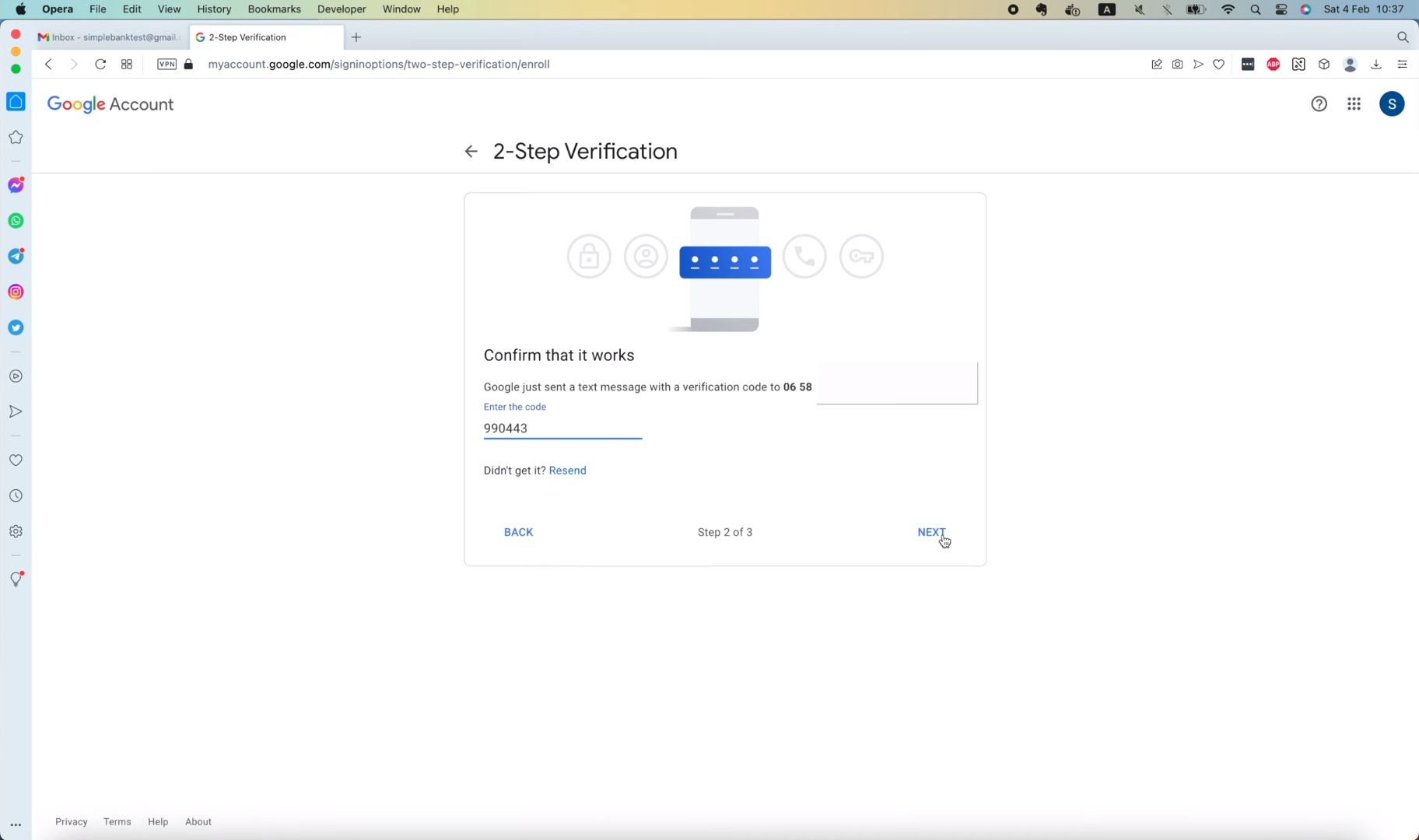Click the Resend link
The height and width of the screenshot is (840, 1419).
click(568, 471)
